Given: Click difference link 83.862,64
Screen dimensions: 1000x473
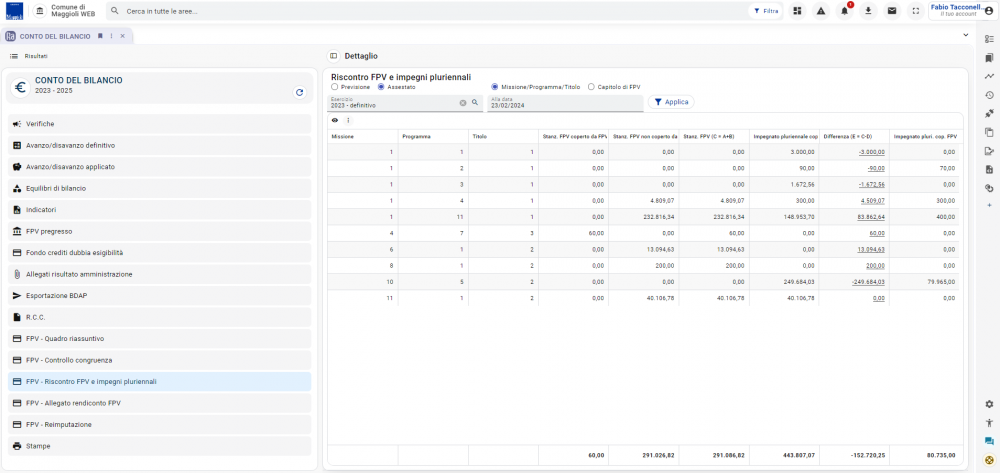Looking at the screenshot, I should 871,217.
